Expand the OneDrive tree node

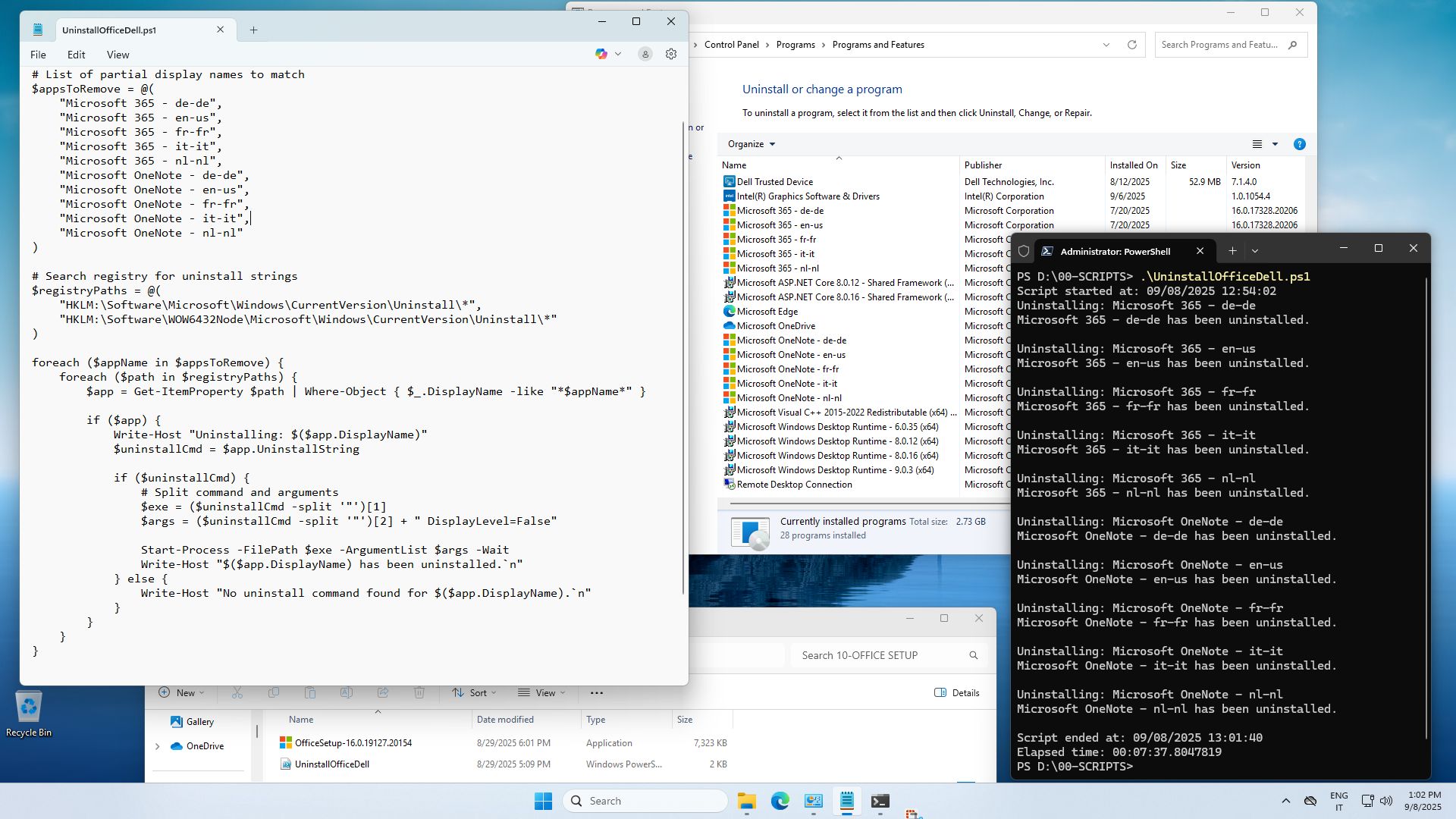[158, 746]
